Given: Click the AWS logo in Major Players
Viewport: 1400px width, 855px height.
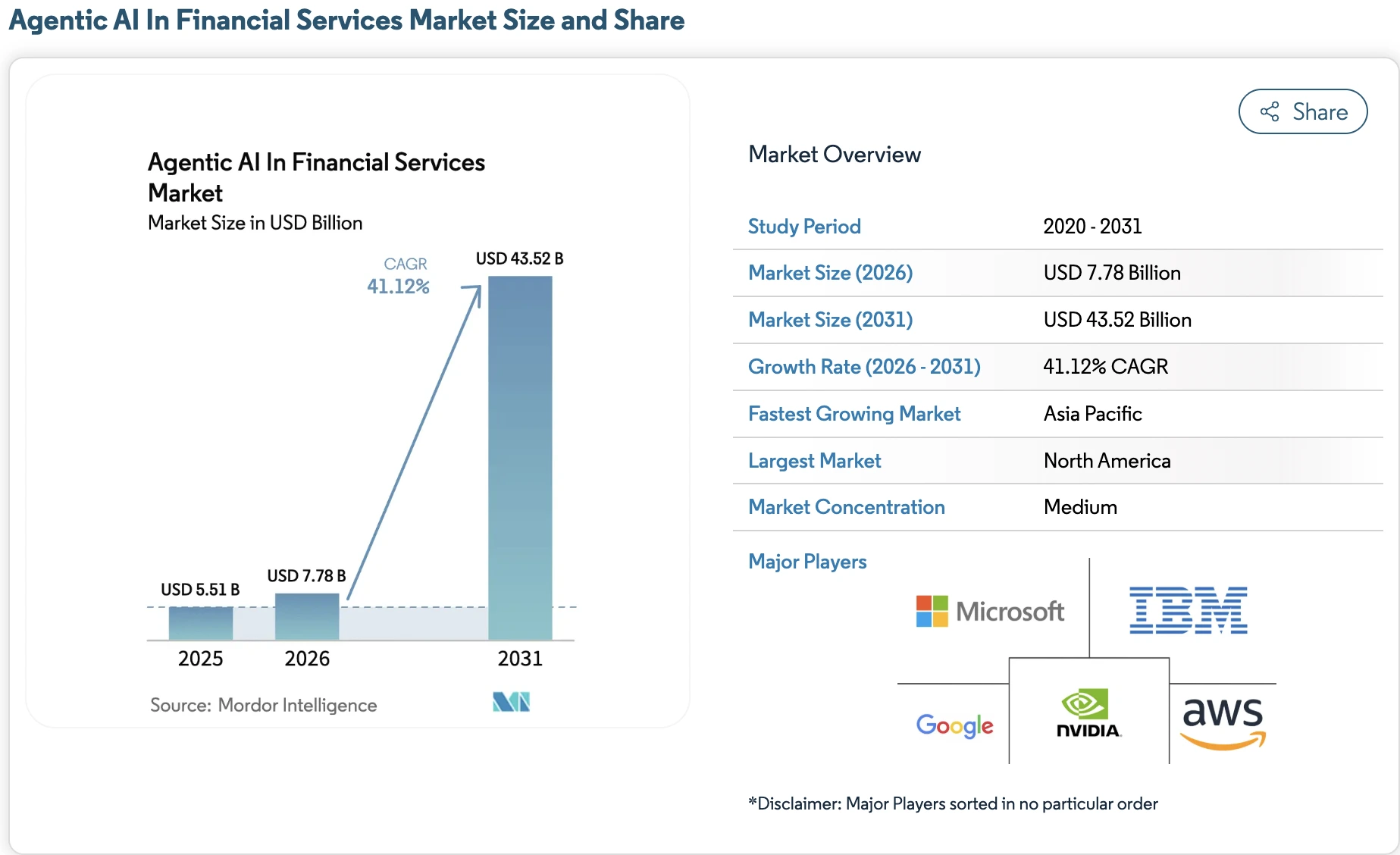Looking at the screenshot, I should coord(1223,723).
